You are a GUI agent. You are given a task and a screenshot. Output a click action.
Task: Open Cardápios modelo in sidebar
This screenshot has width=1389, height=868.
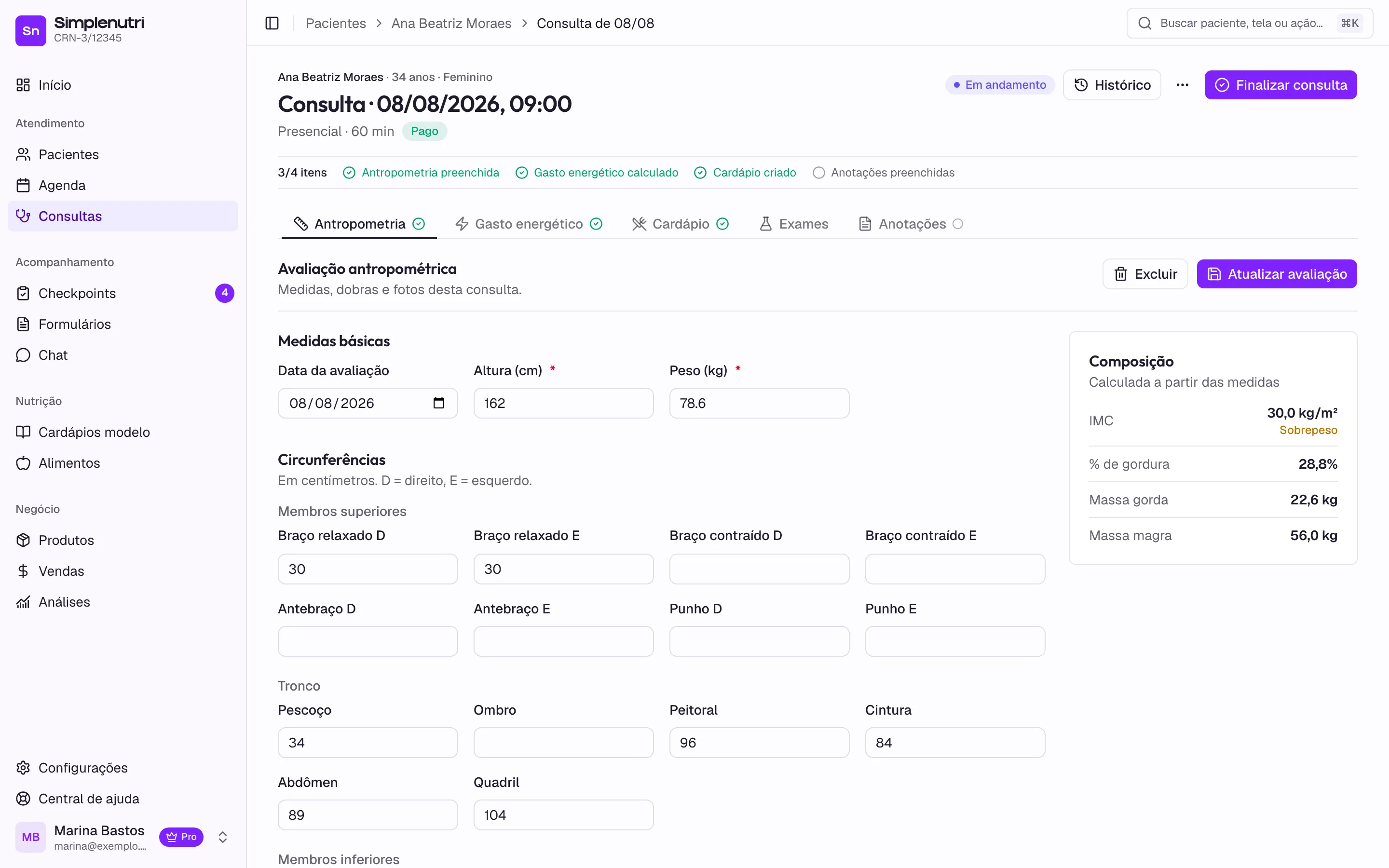123,432
